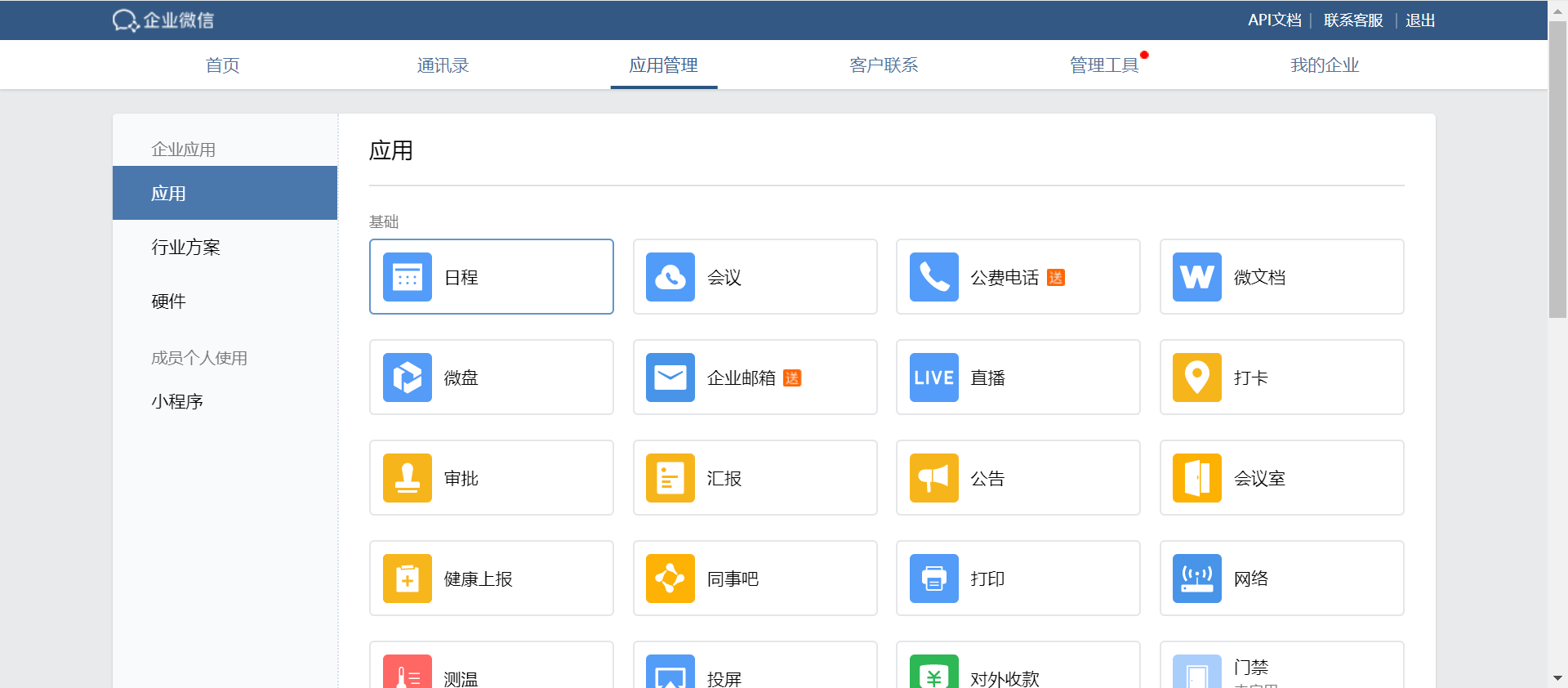Click the 打卡 location pin icon
1568x688 pixels.
tap(1196, 378)
